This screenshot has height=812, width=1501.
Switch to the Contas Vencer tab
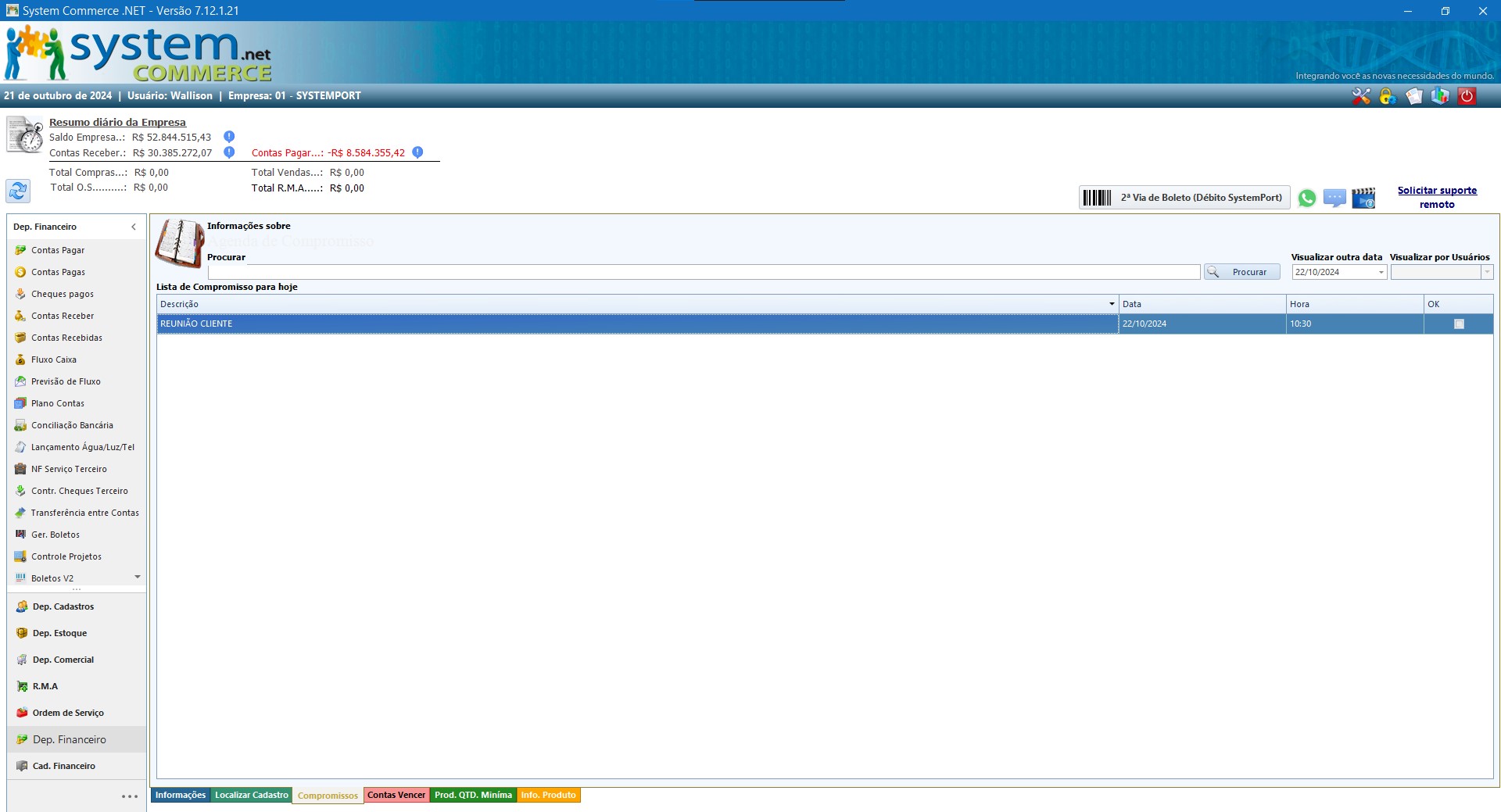point(396,795)
